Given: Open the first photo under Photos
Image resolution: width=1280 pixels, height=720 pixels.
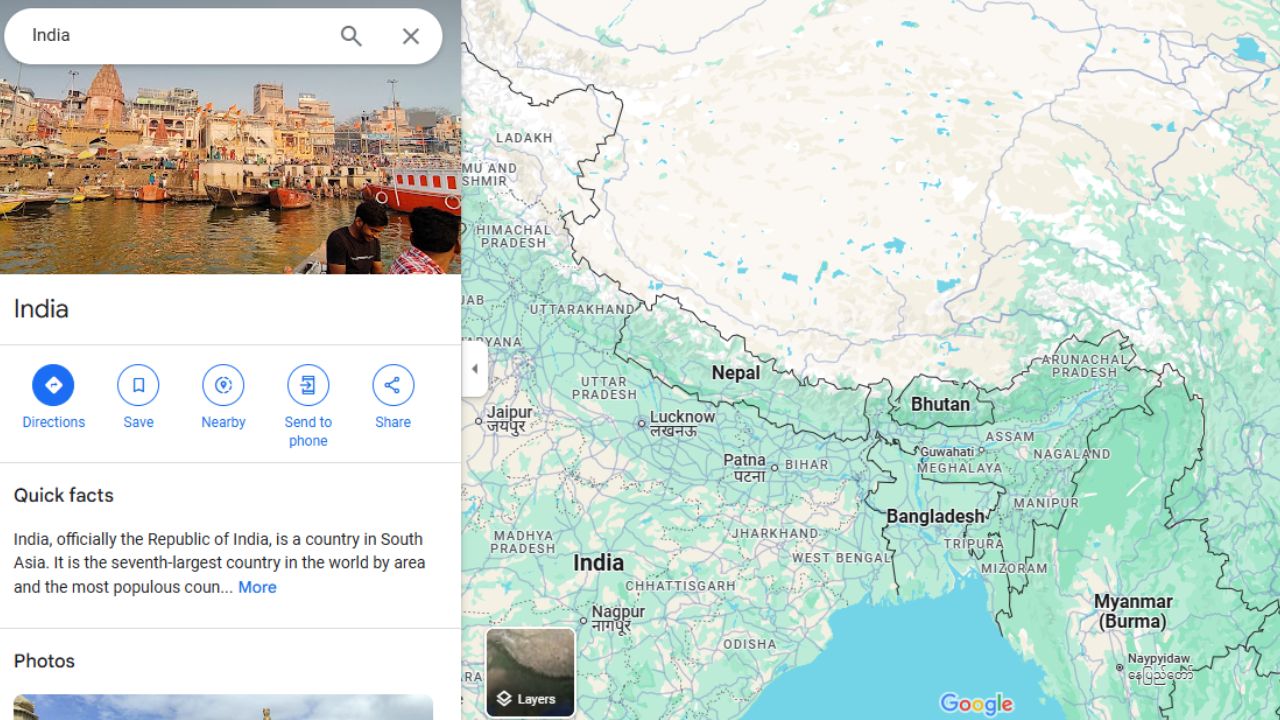Looking at the screenshot, I should click(223, 707).
